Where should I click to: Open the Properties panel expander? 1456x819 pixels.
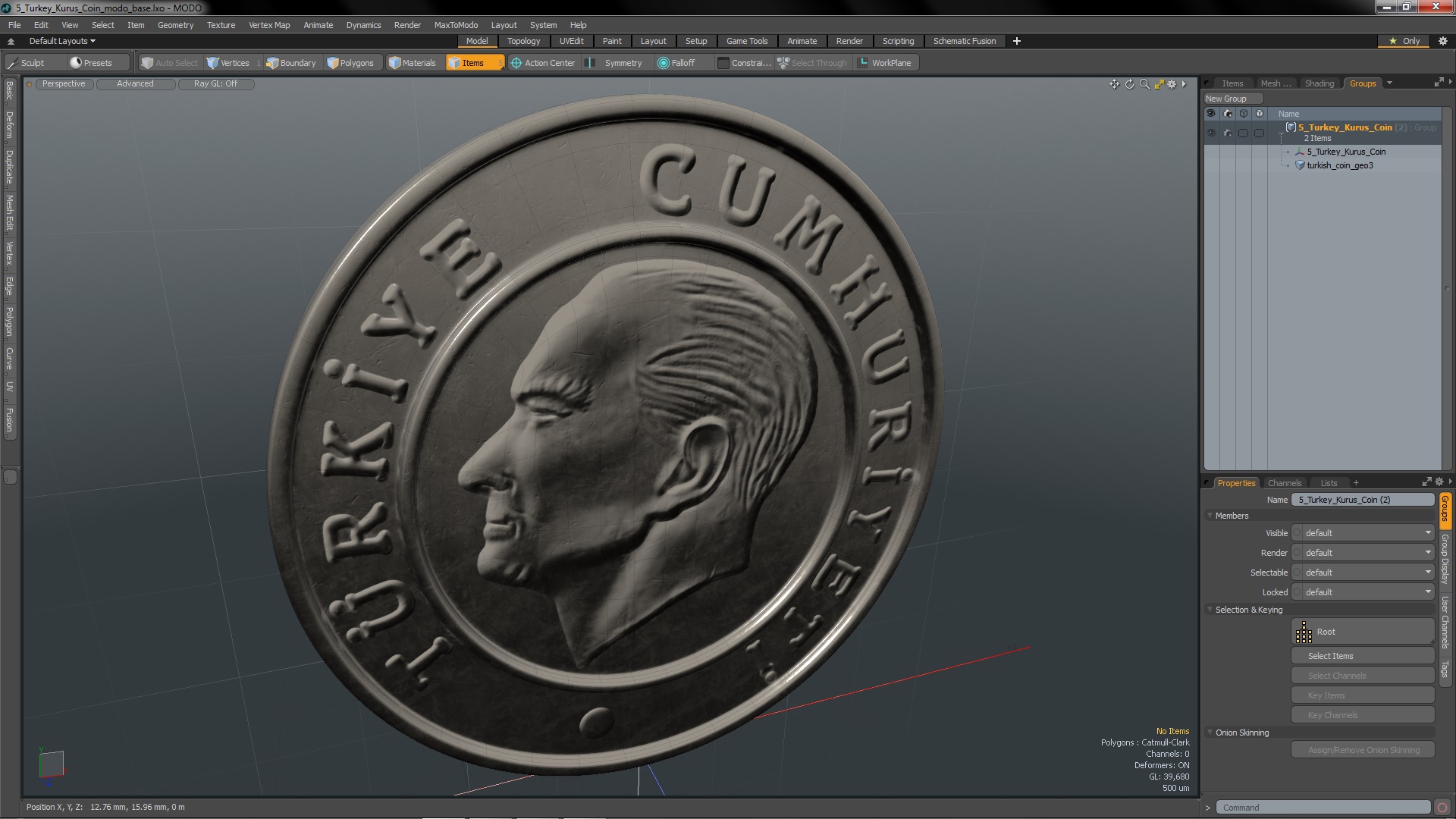pos(1451,482)
